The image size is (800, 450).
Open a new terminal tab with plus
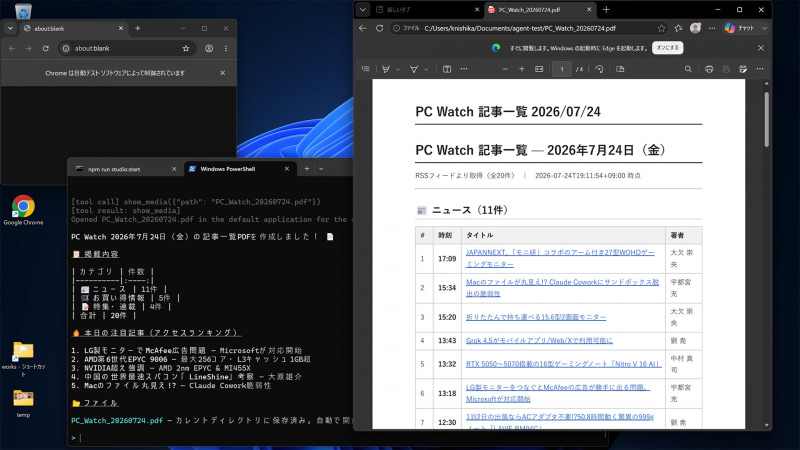pyautogui.click(x=307, y=169)
